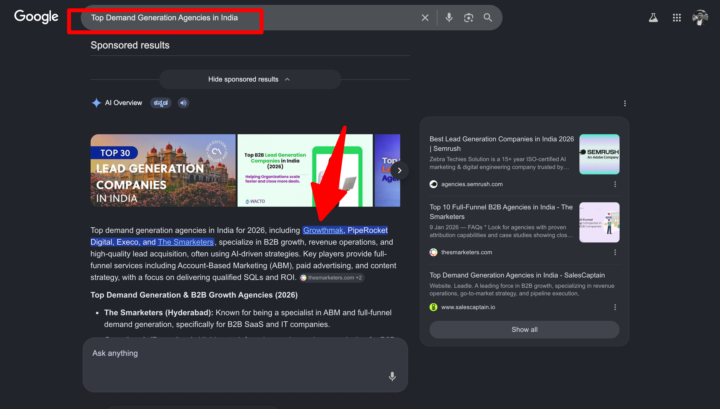Viewport: 720px width, 409px height.
Task: Switch AI Overview language to Kannada
Action: 161,103
